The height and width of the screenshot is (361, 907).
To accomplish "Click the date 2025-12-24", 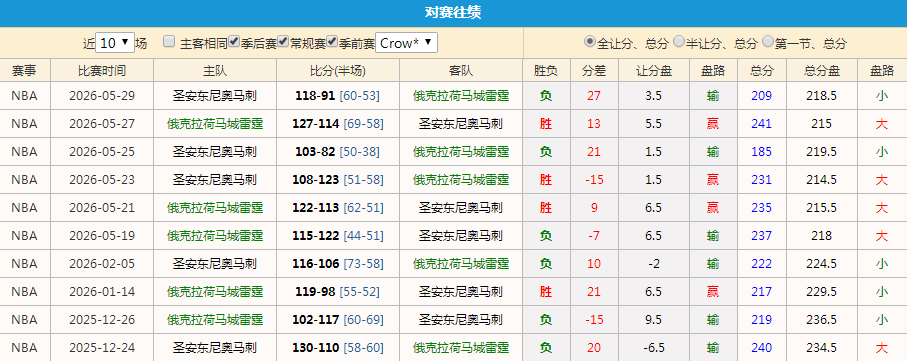I will (102, 348).
